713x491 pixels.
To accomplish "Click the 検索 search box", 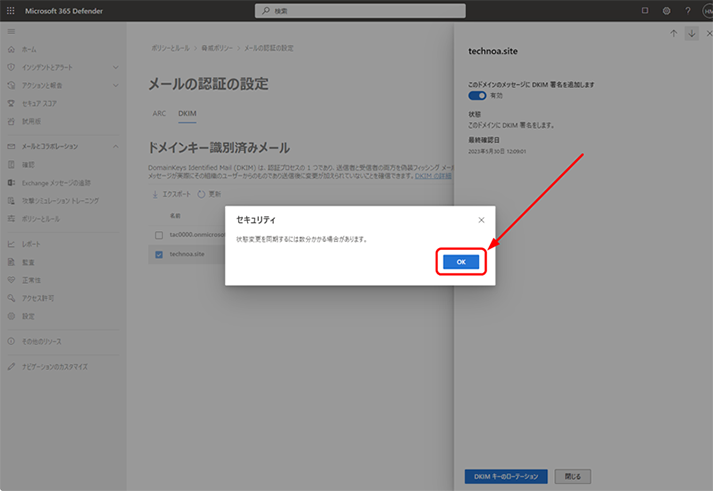I will click(x=360, y=10).
